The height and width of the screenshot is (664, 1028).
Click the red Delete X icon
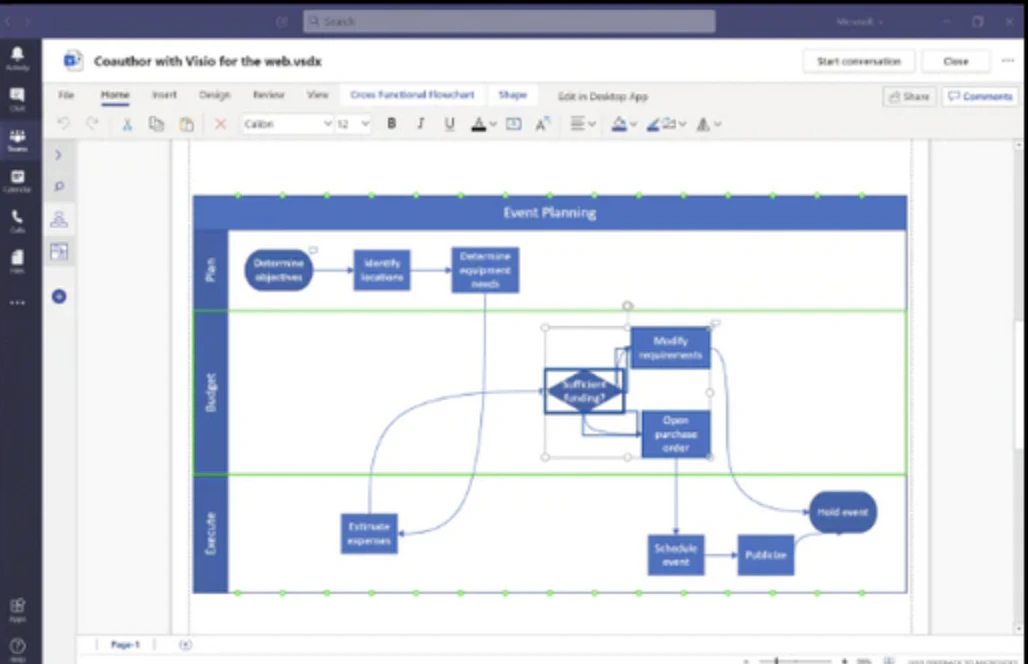220,124
